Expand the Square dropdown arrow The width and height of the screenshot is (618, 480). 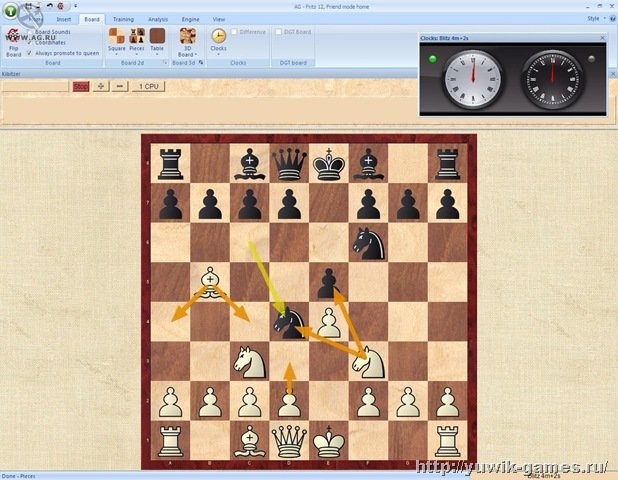[x=117, y=54]
